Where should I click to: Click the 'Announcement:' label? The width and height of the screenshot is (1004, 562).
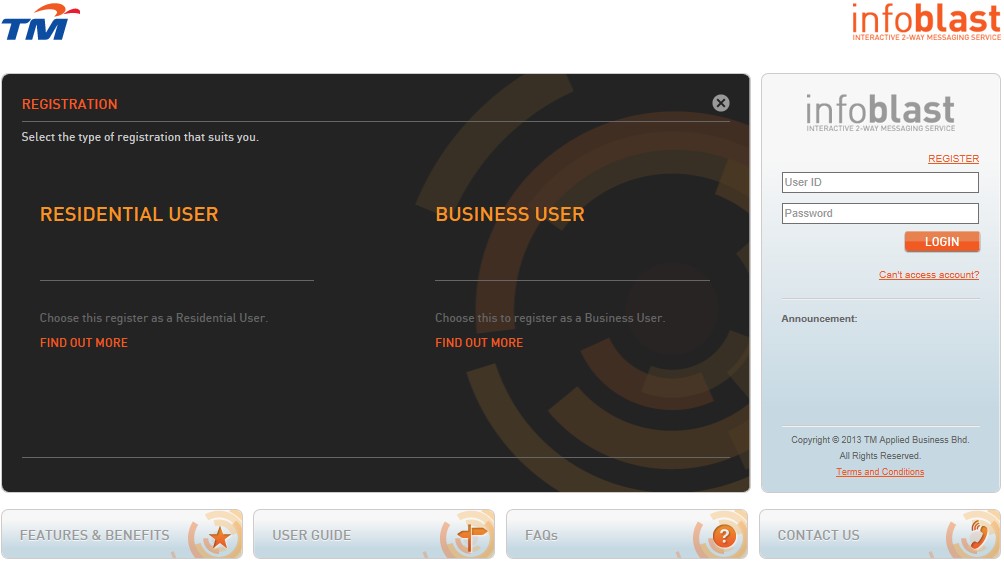tap(819, 319)
